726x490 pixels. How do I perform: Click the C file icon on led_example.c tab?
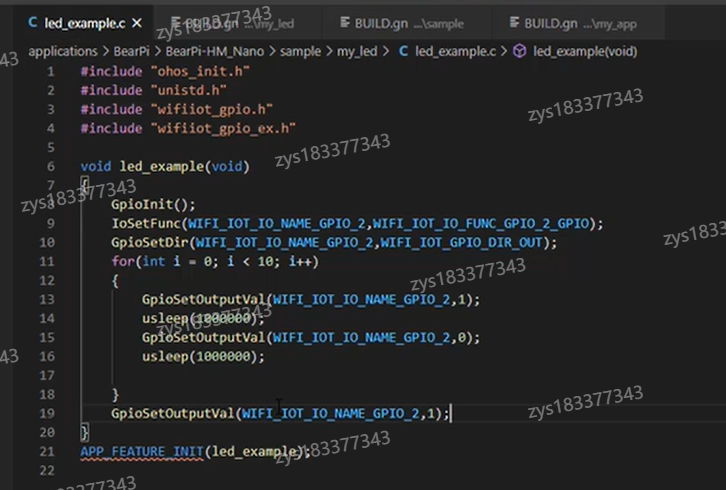tap(32, 22)
